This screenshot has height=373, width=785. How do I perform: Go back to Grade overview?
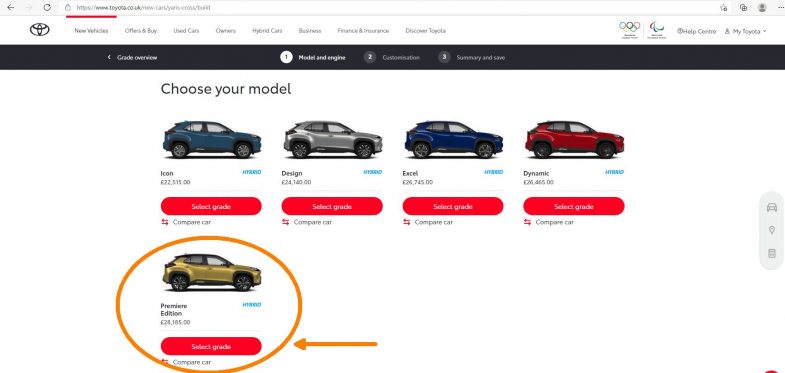tap(132, 58)
